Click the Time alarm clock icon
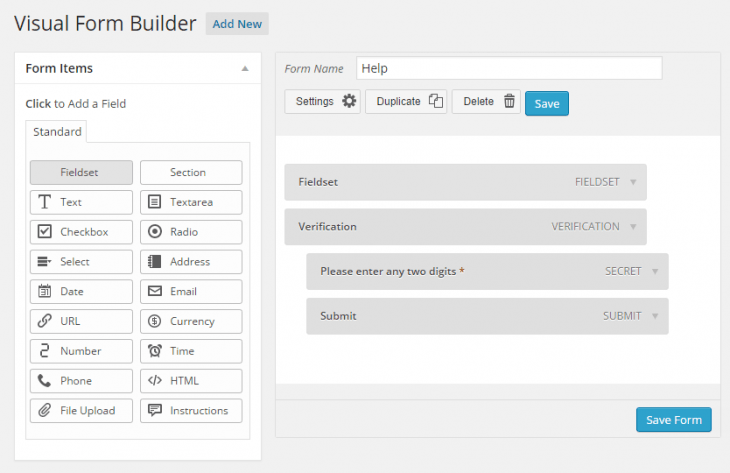Viewport: 730px width, 473px height. tap(155, 351)
